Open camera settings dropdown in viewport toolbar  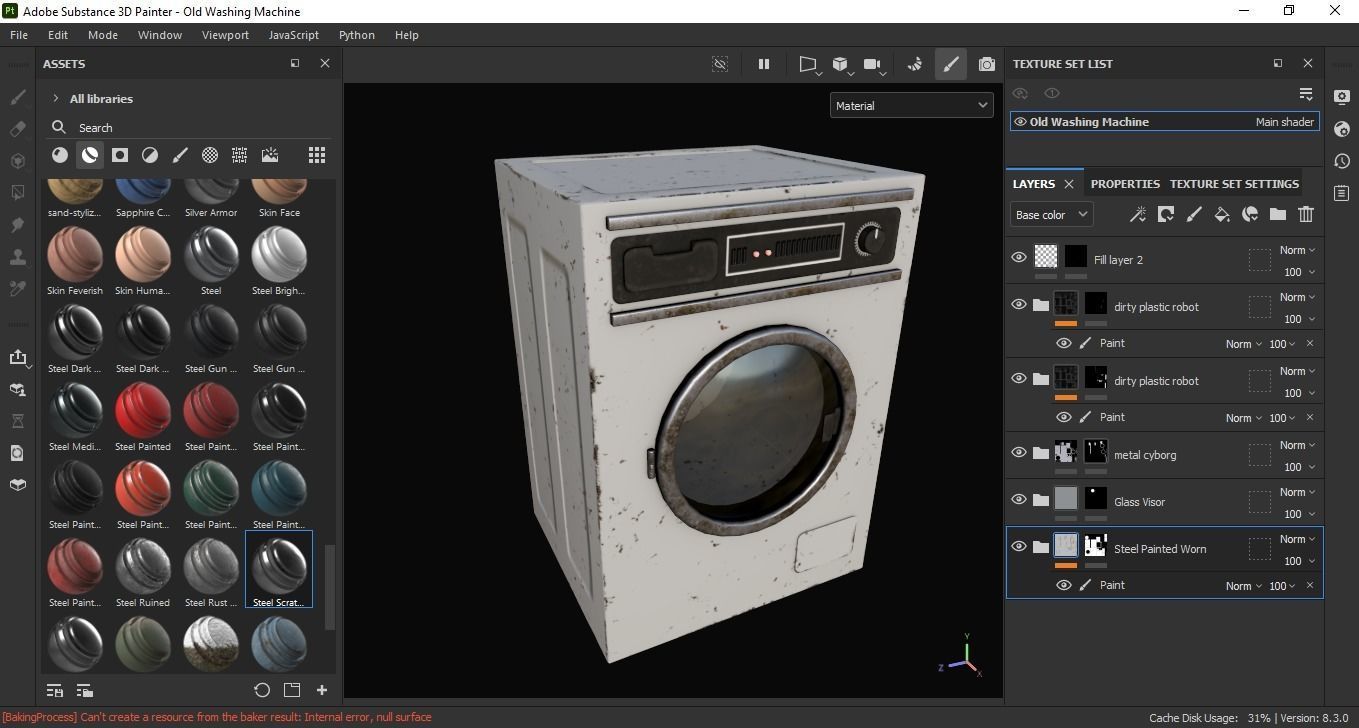875,65
